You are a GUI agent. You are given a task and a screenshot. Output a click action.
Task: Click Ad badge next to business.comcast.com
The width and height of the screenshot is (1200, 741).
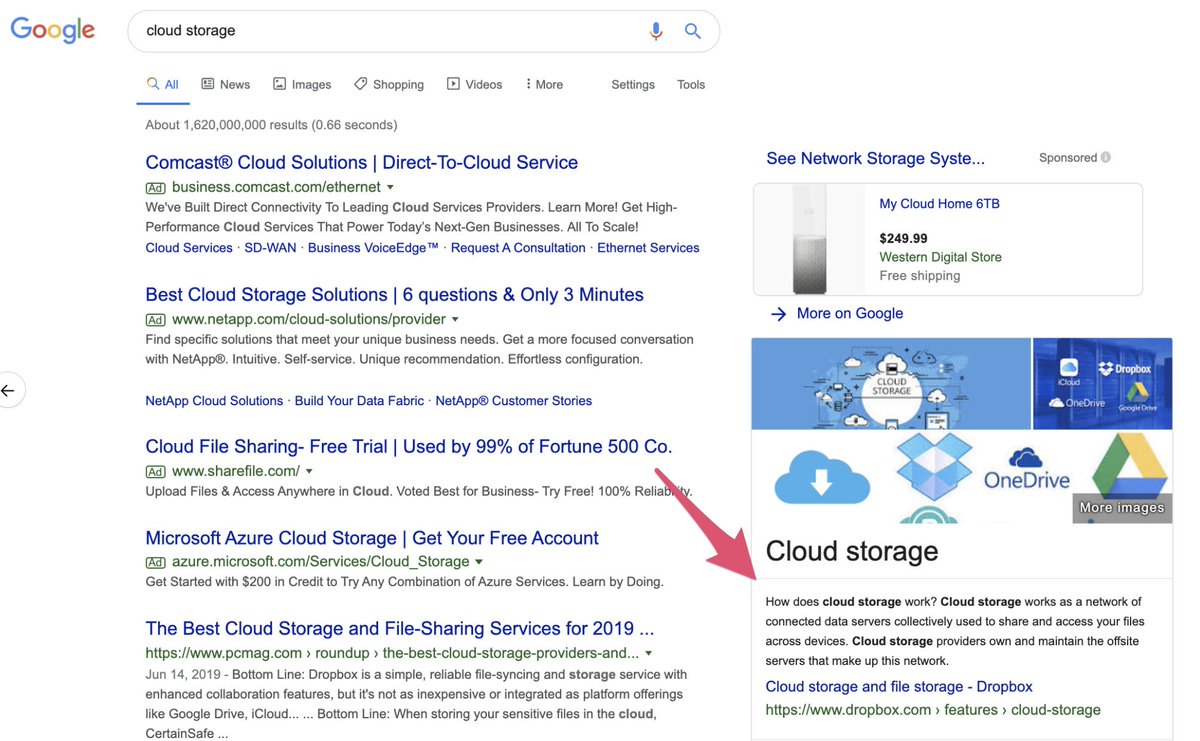pyautogui.click(x=155, y=188)
